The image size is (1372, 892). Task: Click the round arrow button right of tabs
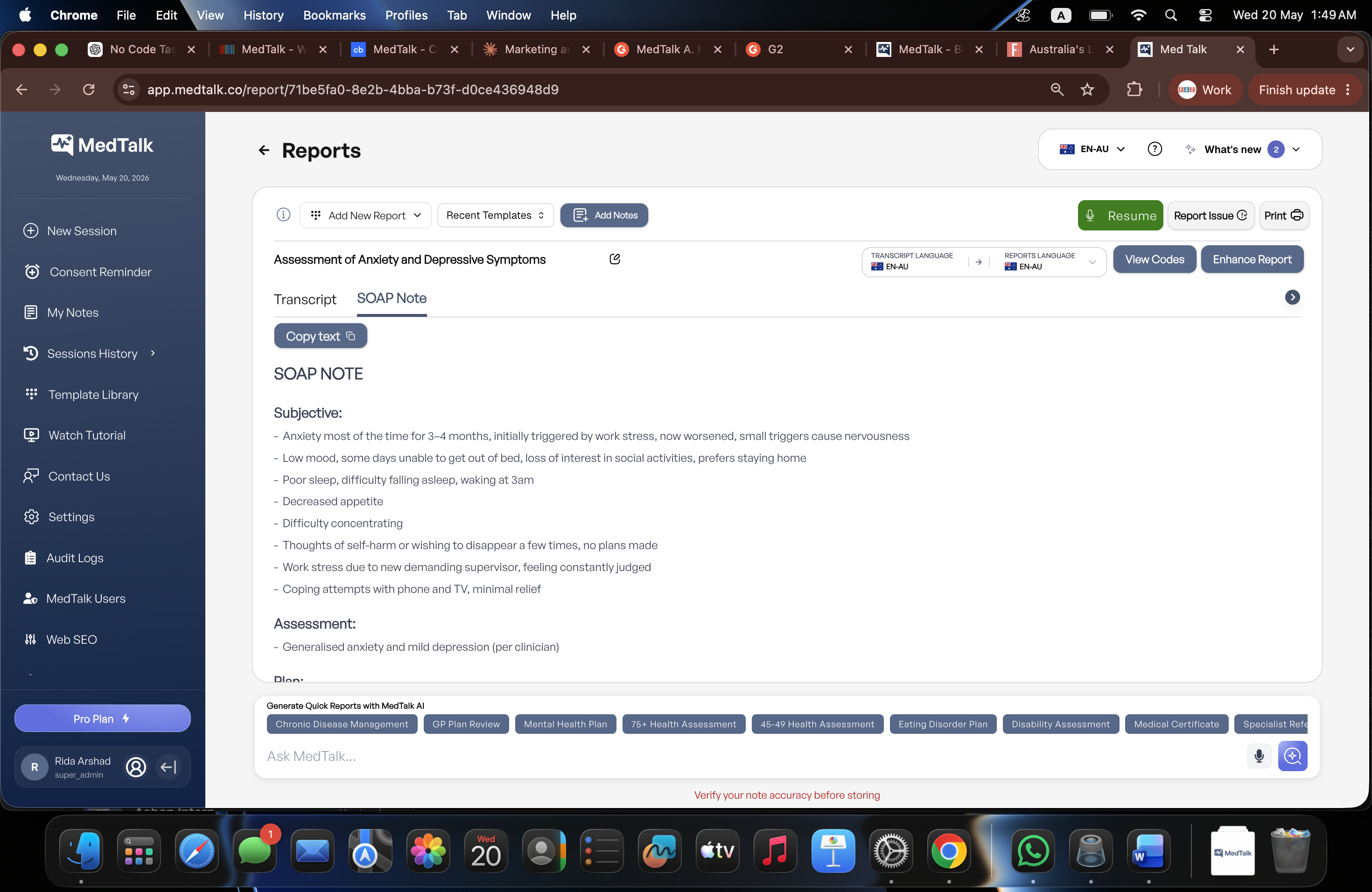[1292, 297]
